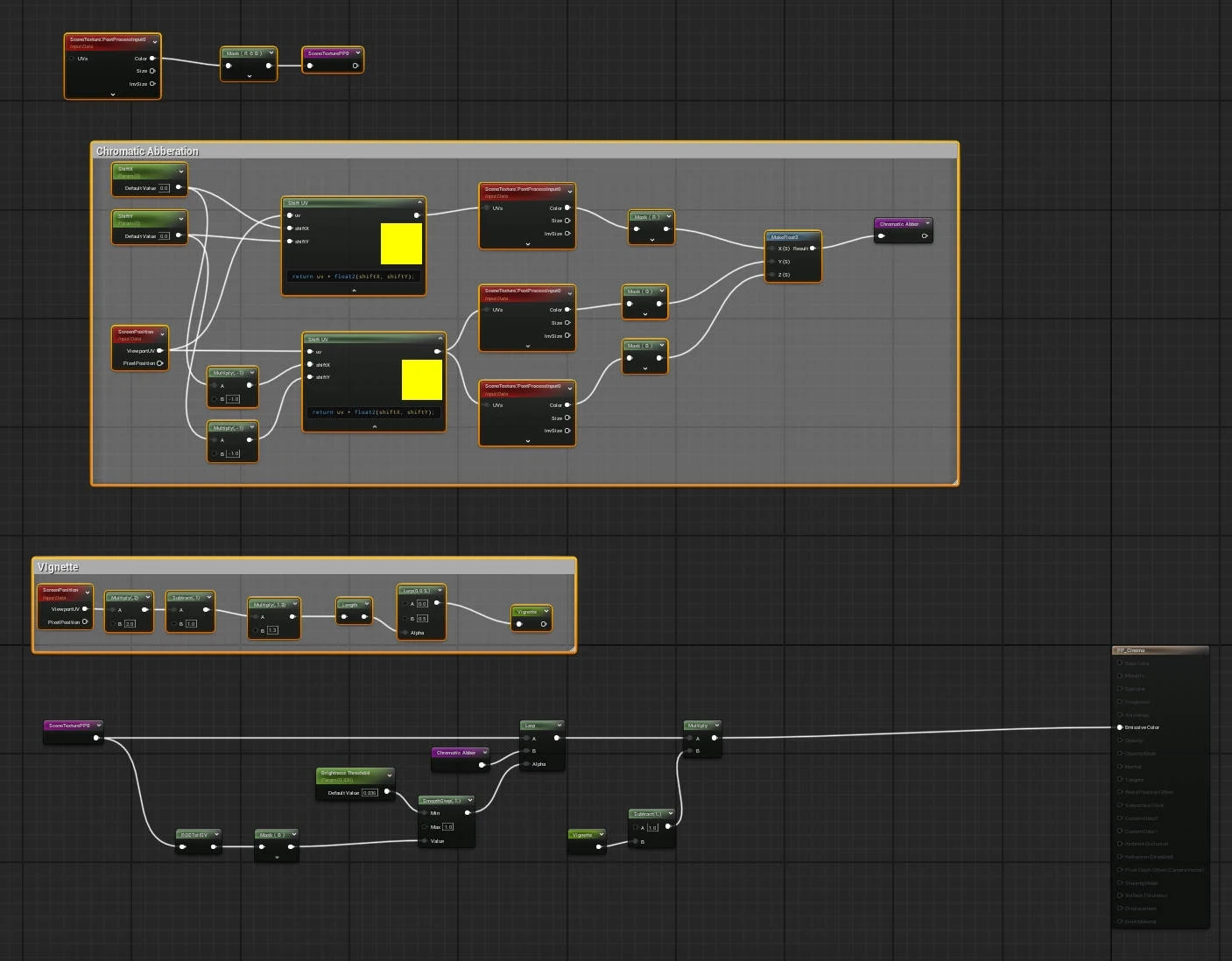Select the Subtract node feeding the final Multiply
1232x961 pixels.
(649, 813)
